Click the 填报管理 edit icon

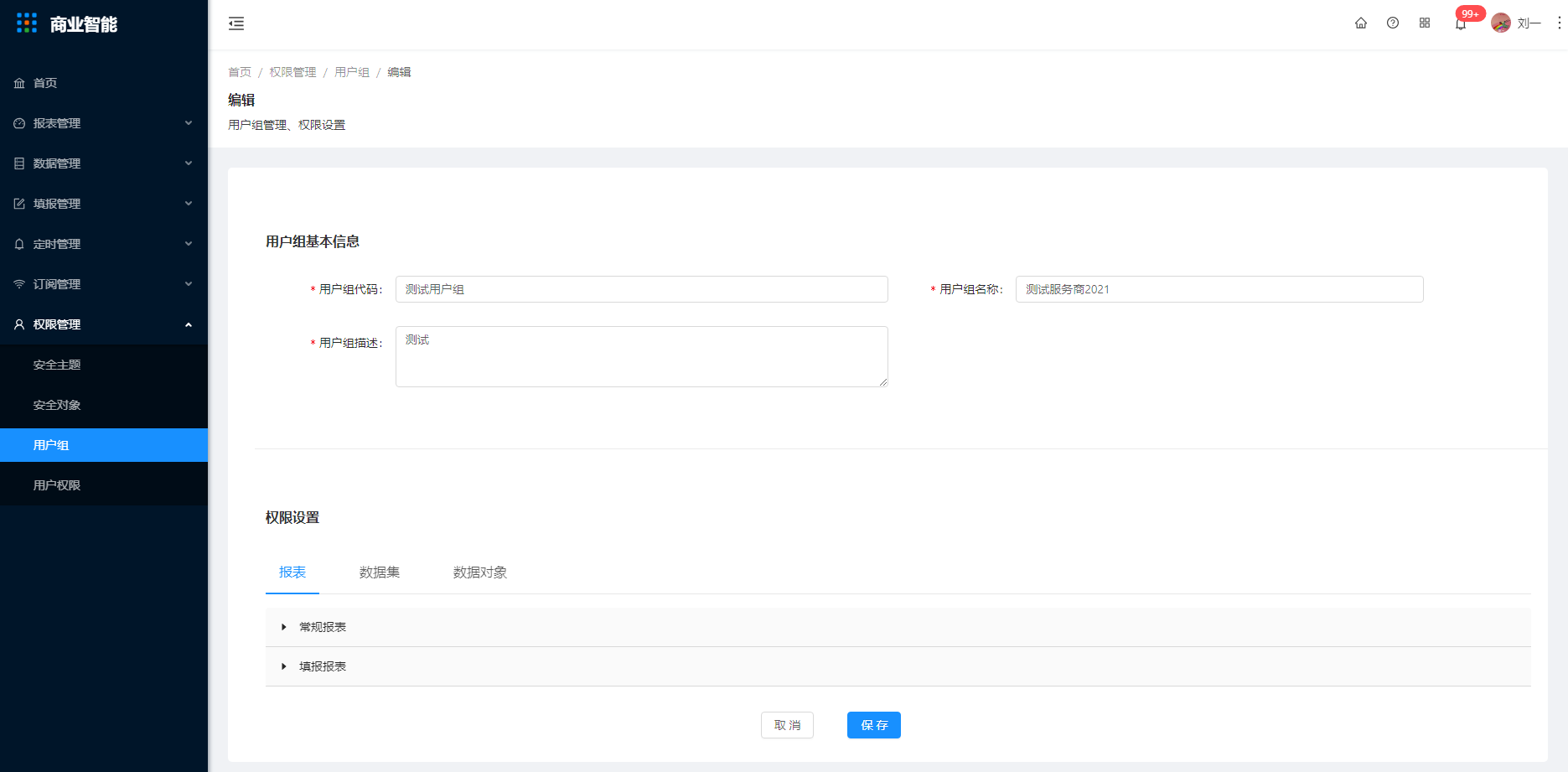[x=19, y=204]
